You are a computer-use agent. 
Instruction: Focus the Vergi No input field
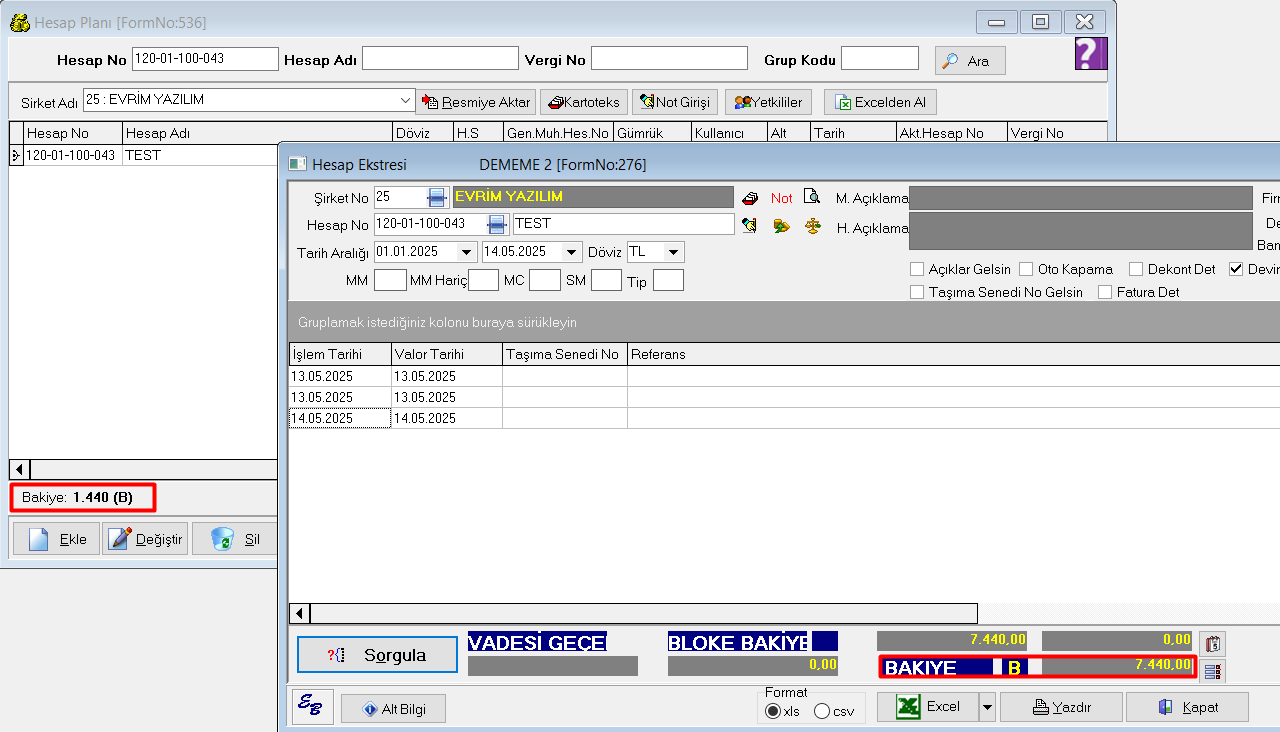tap(669, 59)
